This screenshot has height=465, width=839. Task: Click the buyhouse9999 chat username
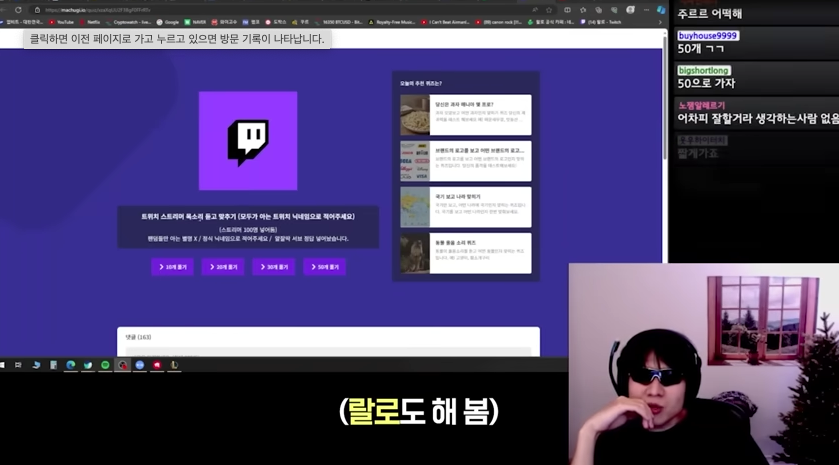(707, 36)
